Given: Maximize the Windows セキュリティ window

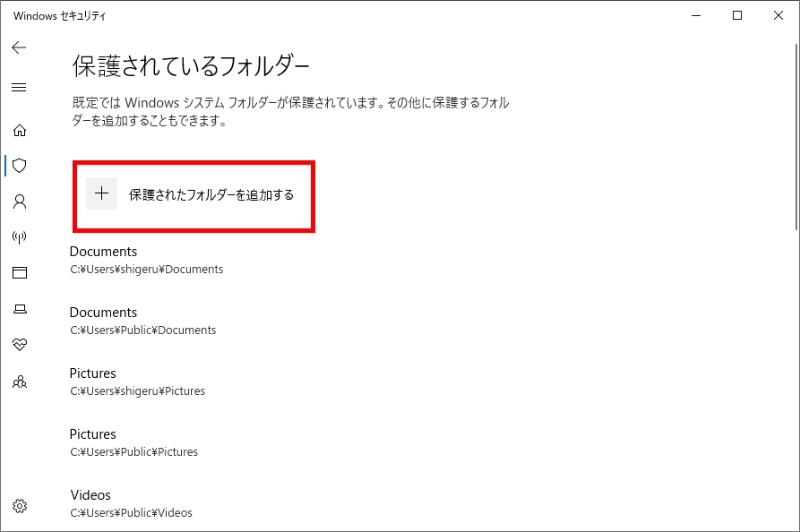Looking at the screenshot, I should click(737, 16).
